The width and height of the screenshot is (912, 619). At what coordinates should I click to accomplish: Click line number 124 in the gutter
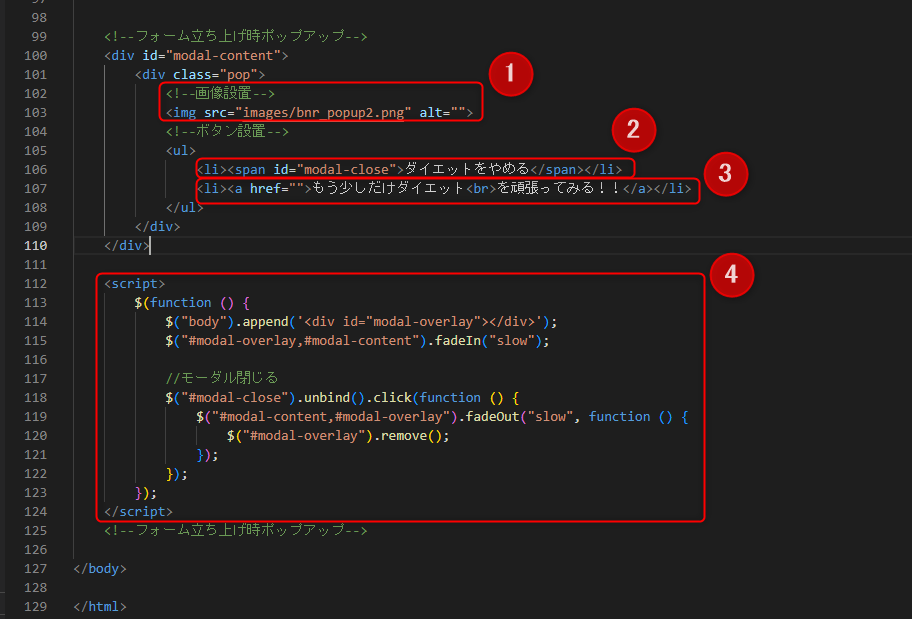click(x=35, y=511)
